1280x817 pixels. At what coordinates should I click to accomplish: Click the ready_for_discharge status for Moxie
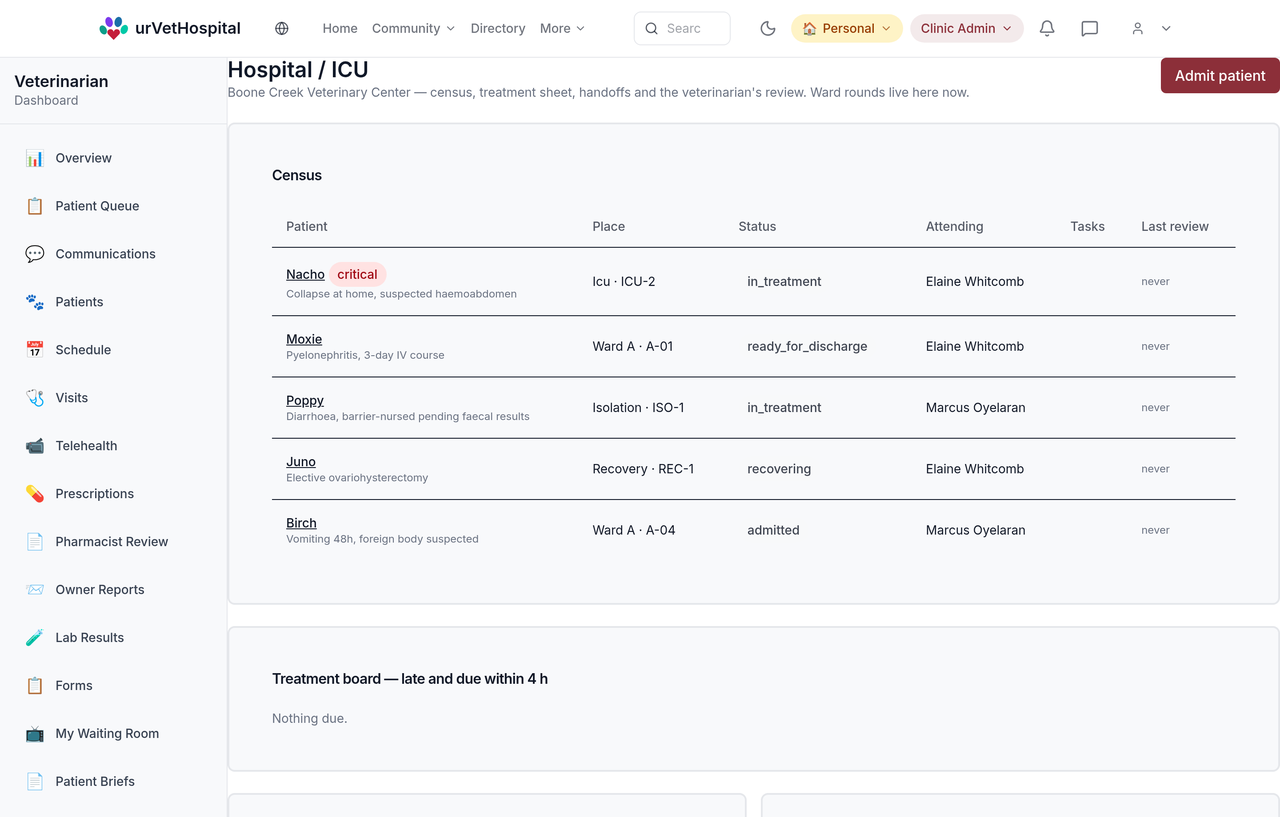[807, 346]
